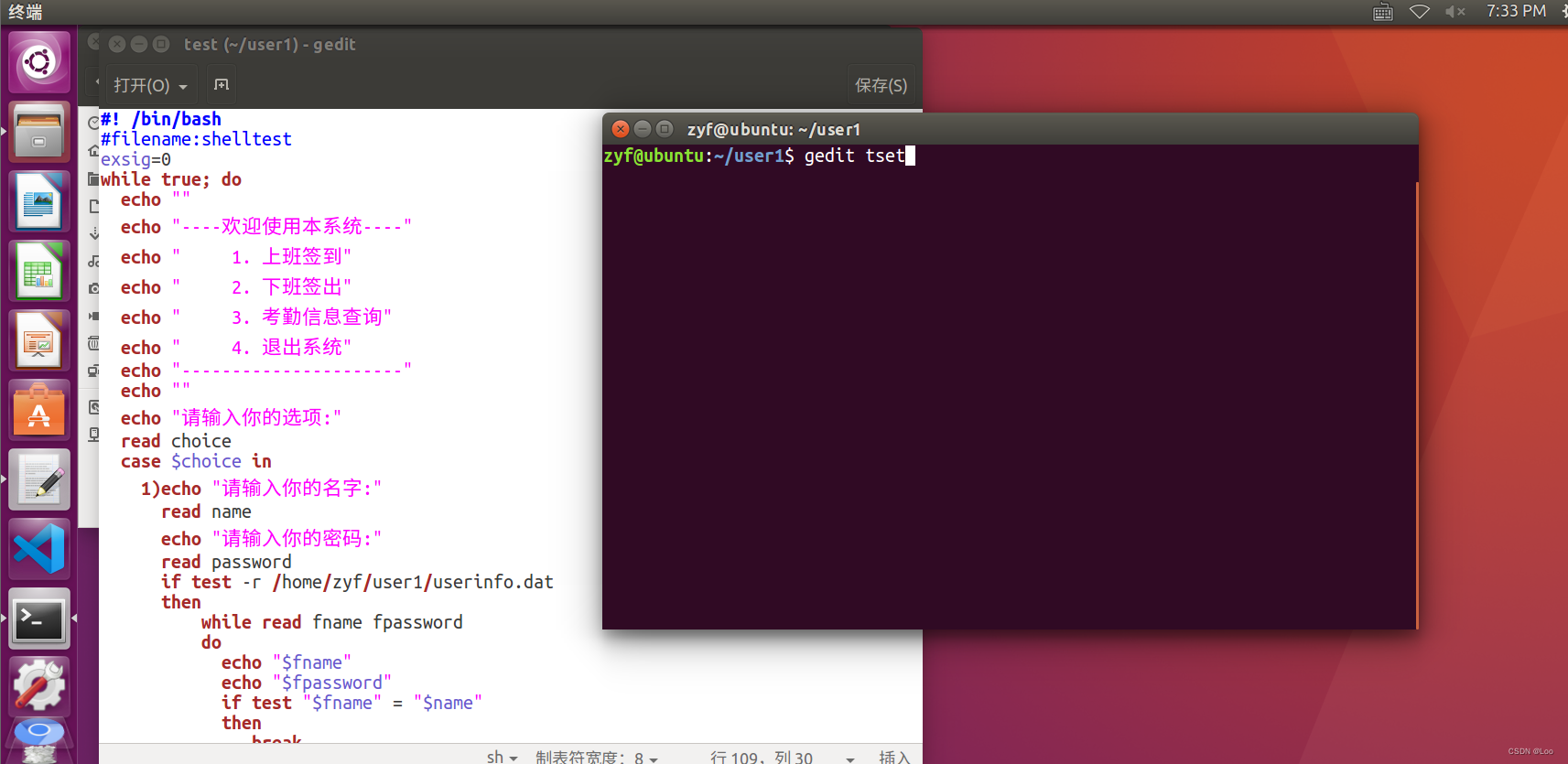This screenshot has height=764, width=1568.
Task: Click the echo '4. 退出系统' line
Action: (236, 347)
